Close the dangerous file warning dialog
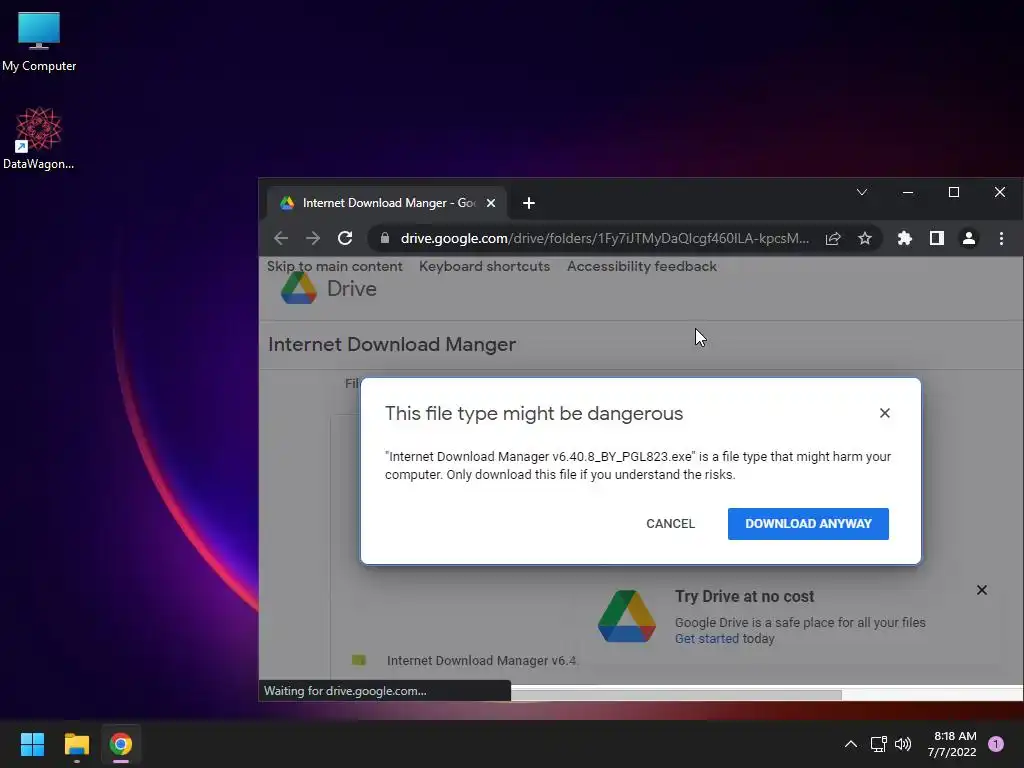This screenshot has height=768, width=1024. [885, 413]
